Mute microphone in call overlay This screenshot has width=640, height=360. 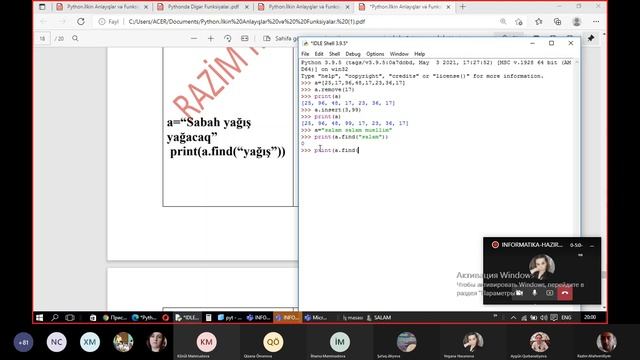(x=534, y=293)
